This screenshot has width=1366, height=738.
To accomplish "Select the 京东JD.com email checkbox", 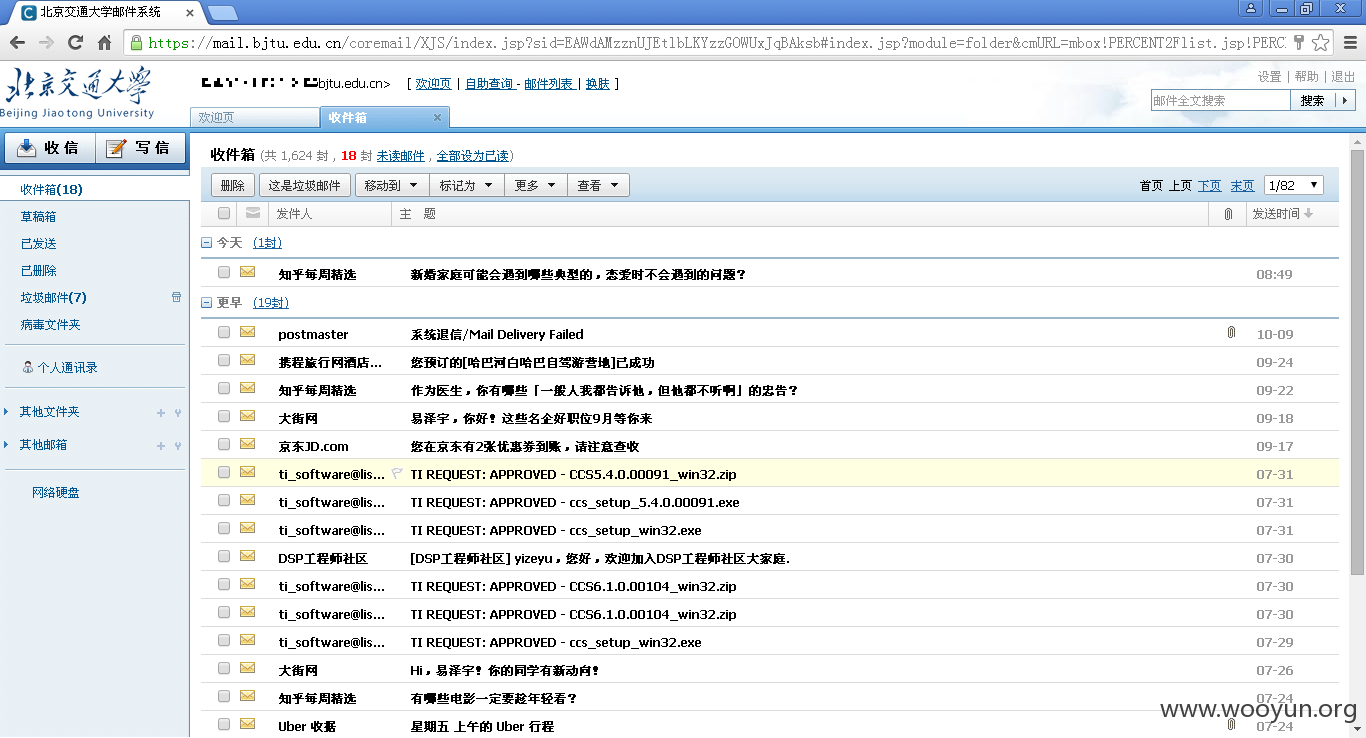I will tap(224, 445).
